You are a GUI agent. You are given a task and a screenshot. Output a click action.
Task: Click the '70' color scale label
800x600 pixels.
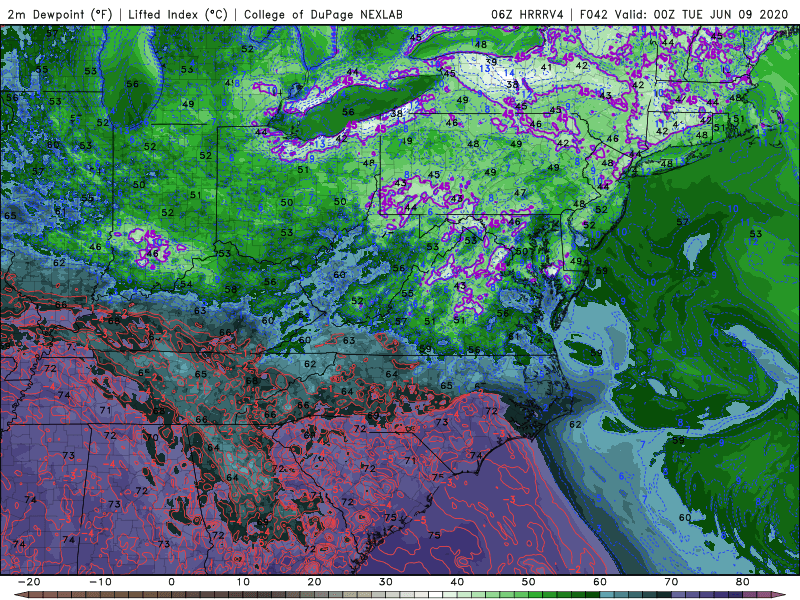pos(671,582)
